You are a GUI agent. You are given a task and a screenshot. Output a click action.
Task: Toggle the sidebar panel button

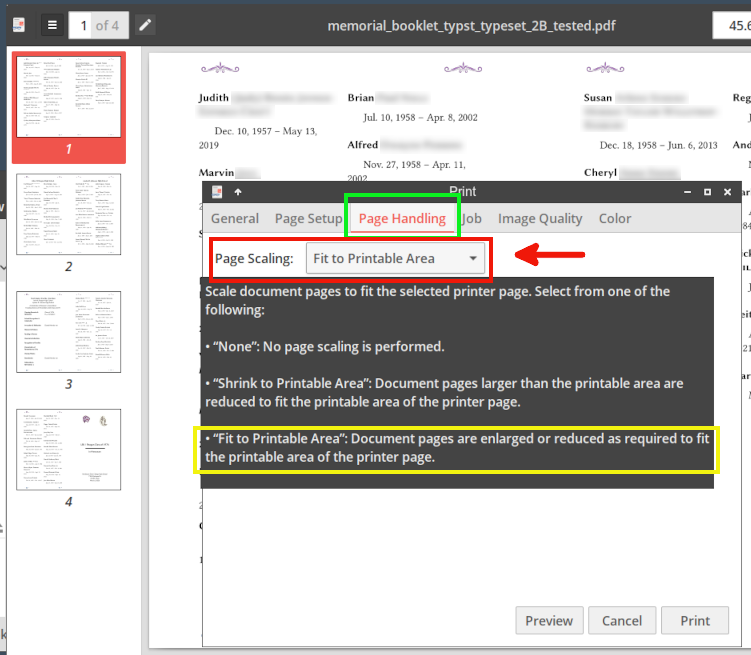click(51, 25)
